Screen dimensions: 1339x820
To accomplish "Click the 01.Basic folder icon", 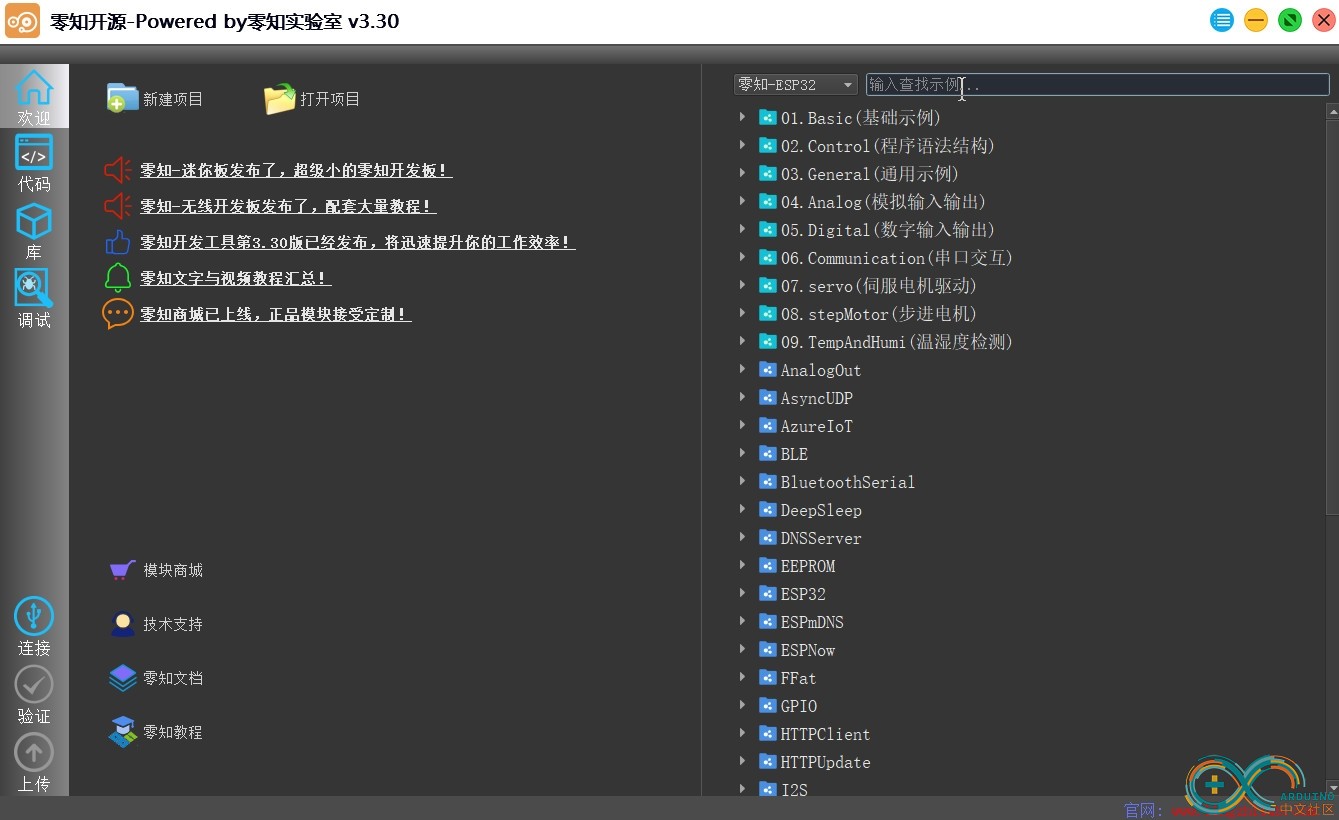I will (x=768, y=117).
